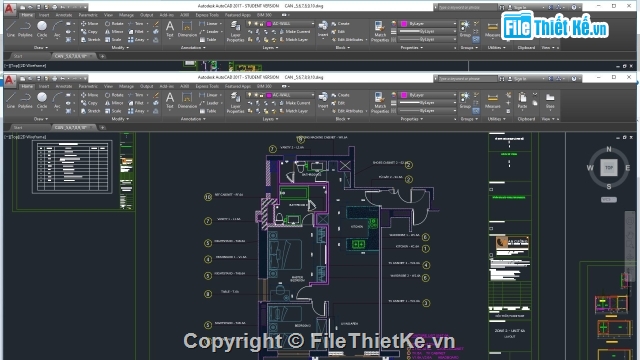Expand Annotation panel title in lower window
Image resolution: width=640 pixels, height=360 pixels.
pyautogui.click(x=193, y=119)
